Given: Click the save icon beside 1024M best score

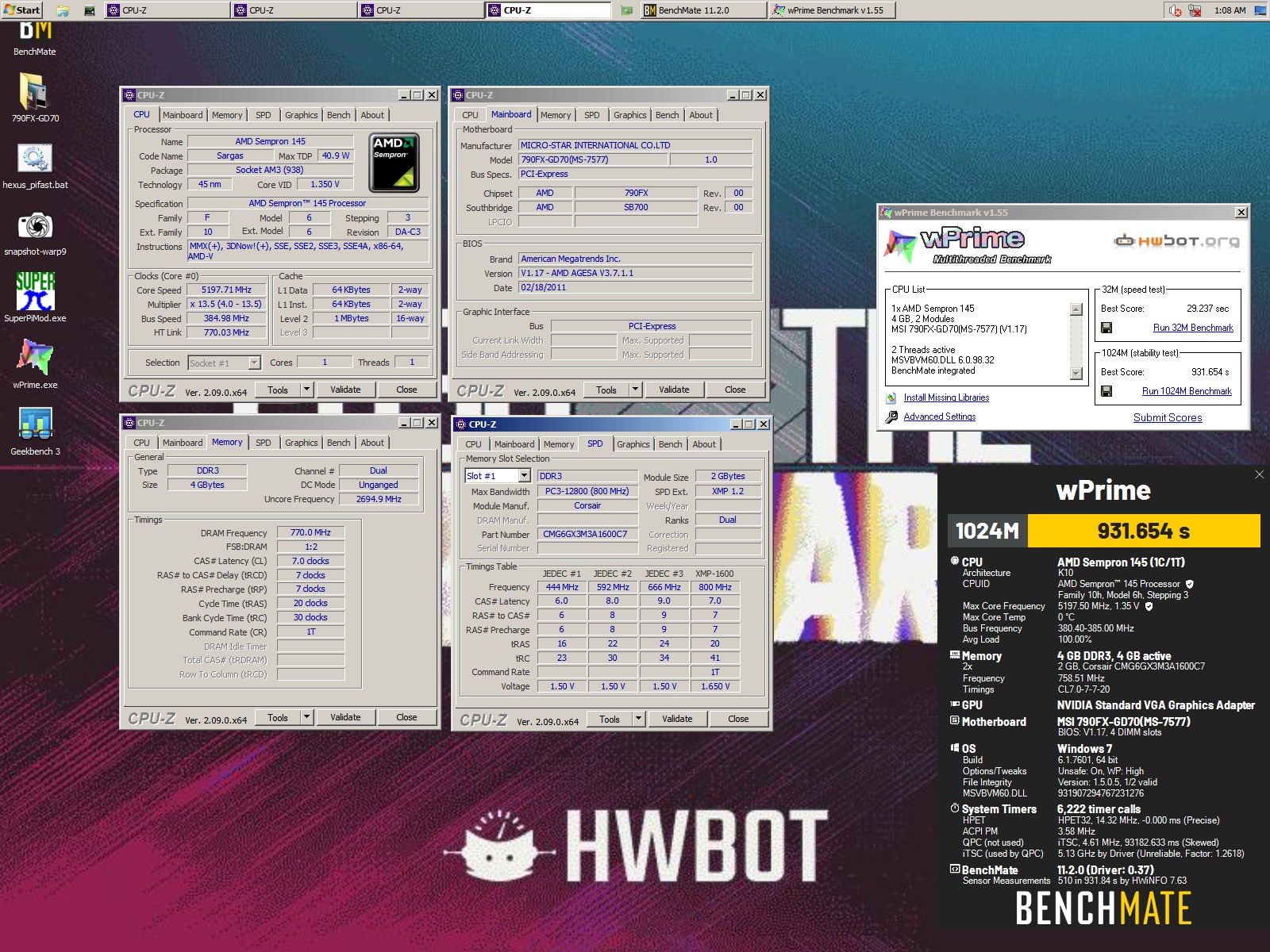Looking at the screenshot, I should 1106,391.
